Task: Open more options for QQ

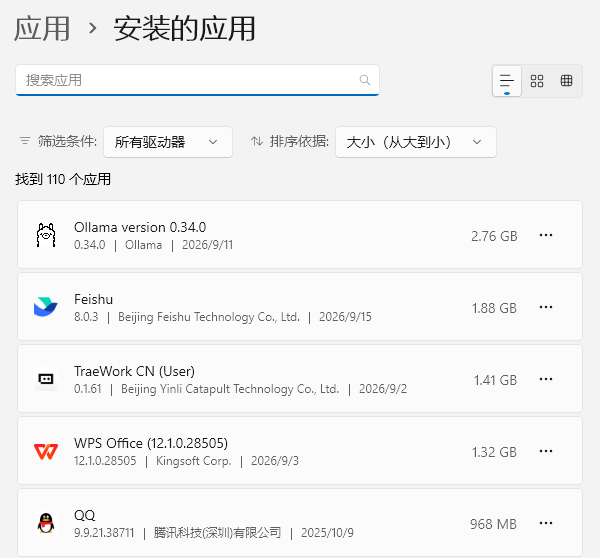Action: pyautogui.click(x=546, y=523)
